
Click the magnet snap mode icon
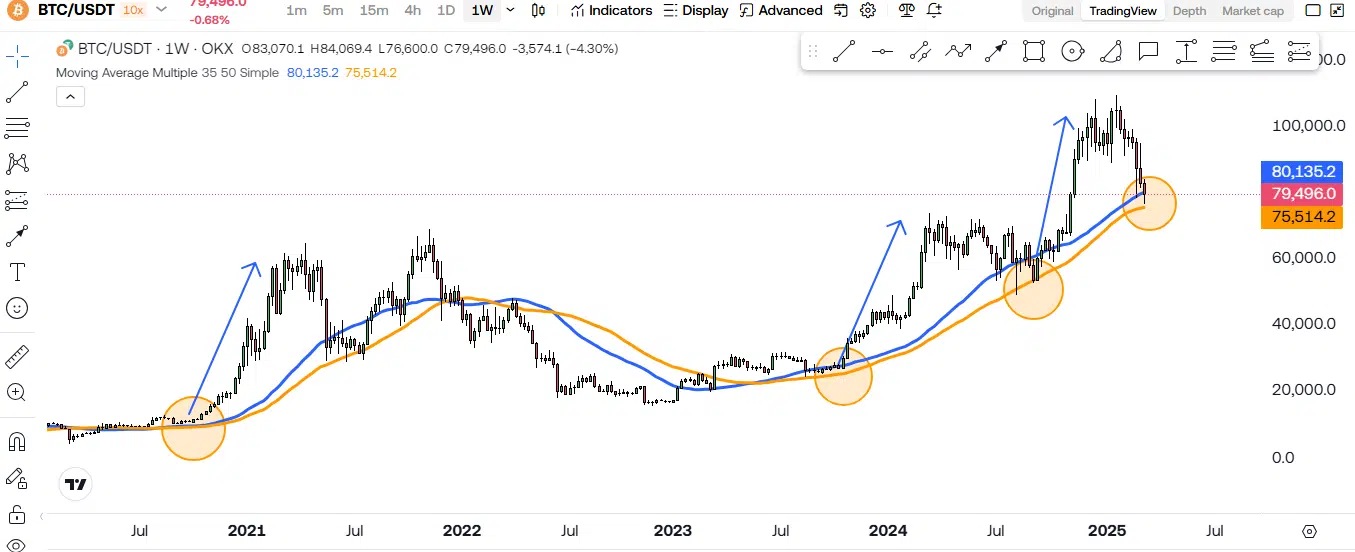(x=17, y=441)
